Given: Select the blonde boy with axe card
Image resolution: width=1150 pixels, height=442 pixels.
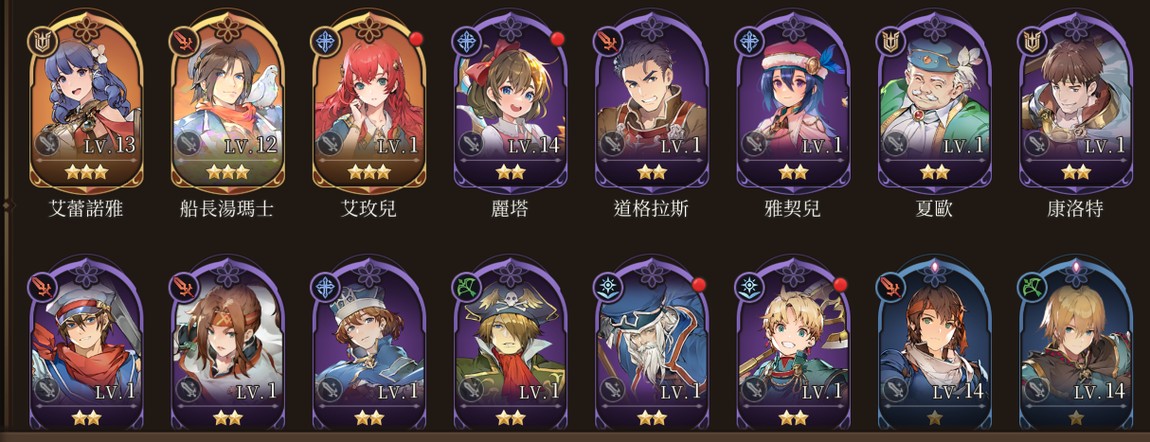Looking at the screenshot, I should (794, 343).
